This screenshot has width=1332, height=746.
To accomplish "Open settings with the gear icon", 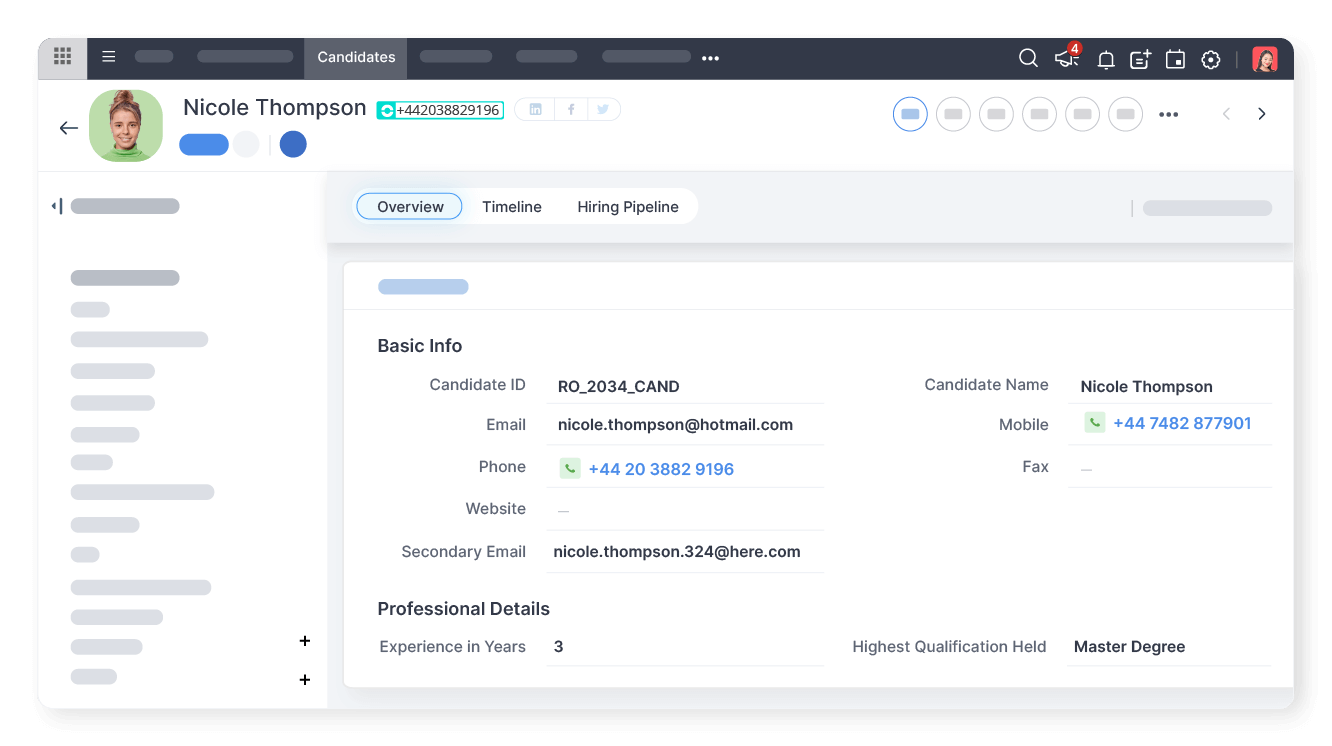I will tap(1210, 59).
